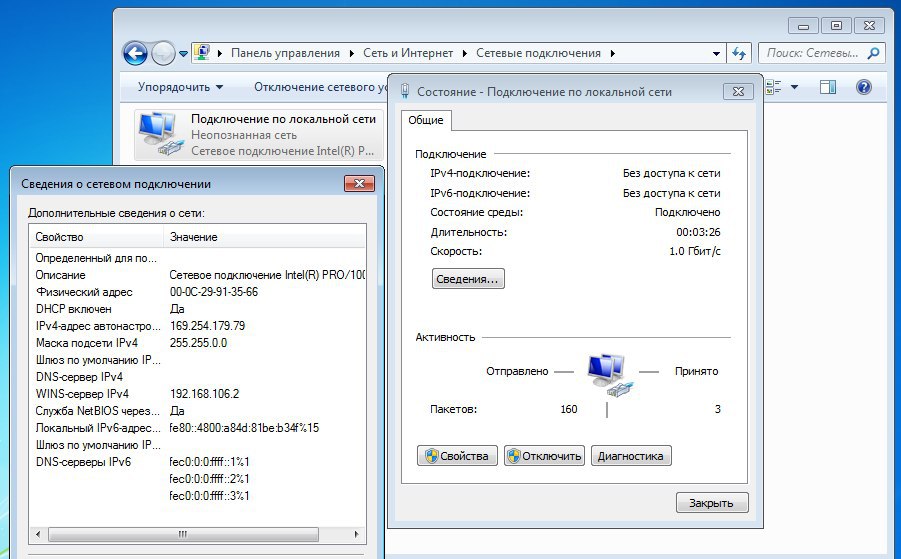Image resolution: width=901 pixels, height=559 pixels.
Task: Click IPv4 address '169.254.179.79'
Action: [x=207, y=326]
